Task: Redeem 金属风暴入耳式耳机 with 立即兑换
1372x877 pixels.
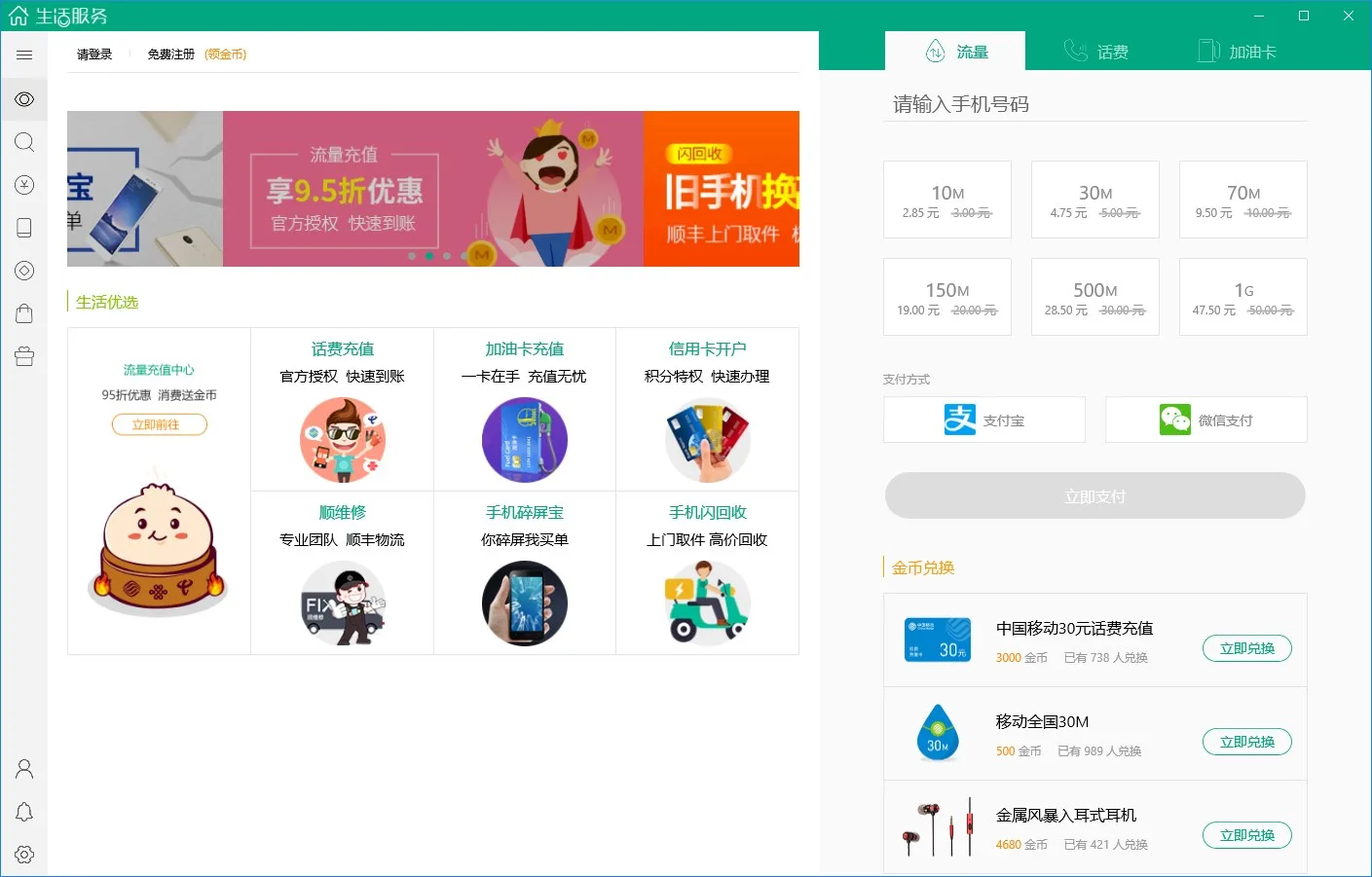Action: (1247, 835)
